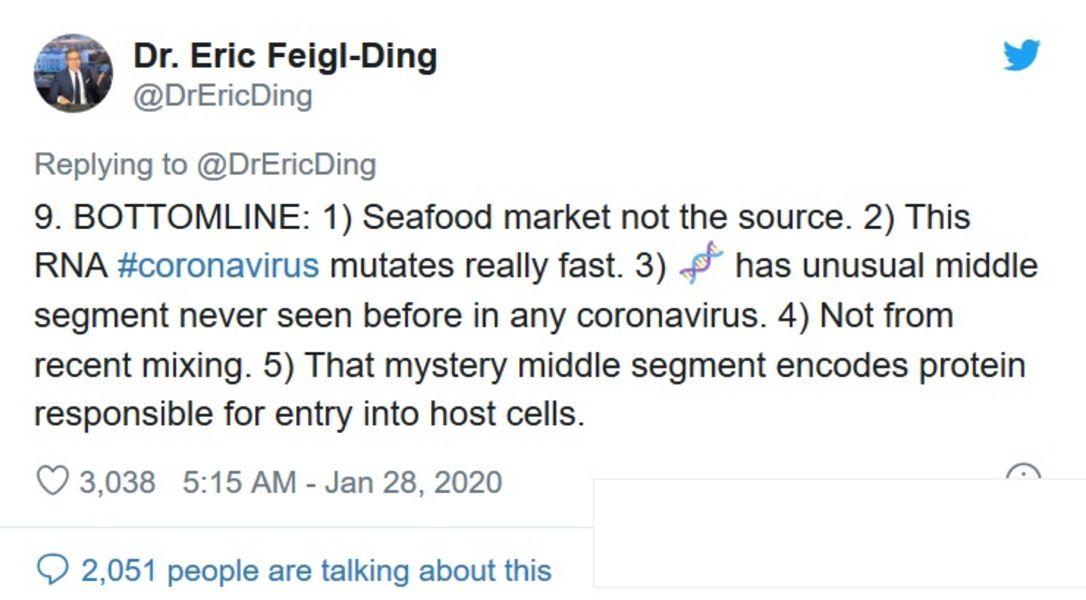Click the text "mutates really fast"

[x=475, y=266]
